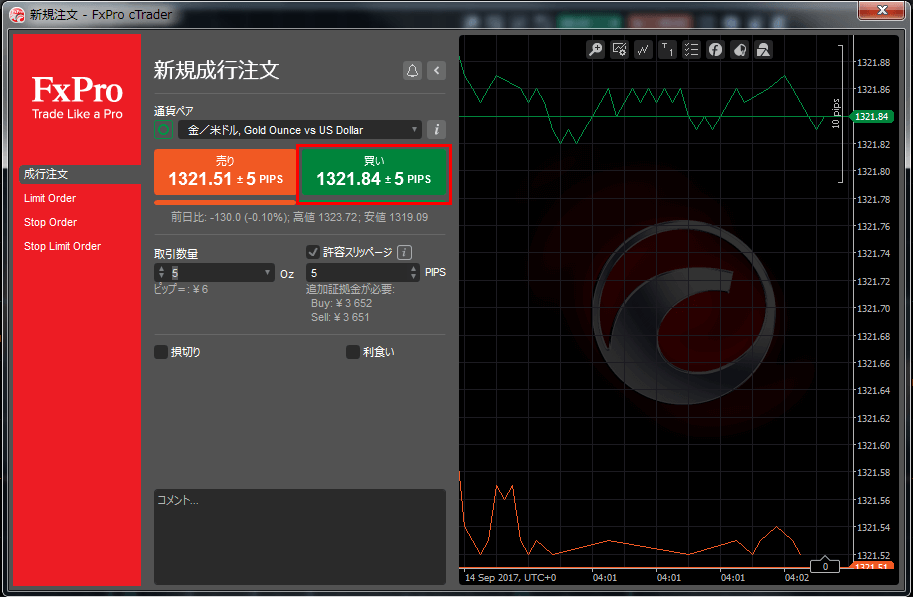Image resolution: width=913 pixels, height=597 pixels.
Task: Click the color palette icon on chart
Action: [x=739, y=50]
